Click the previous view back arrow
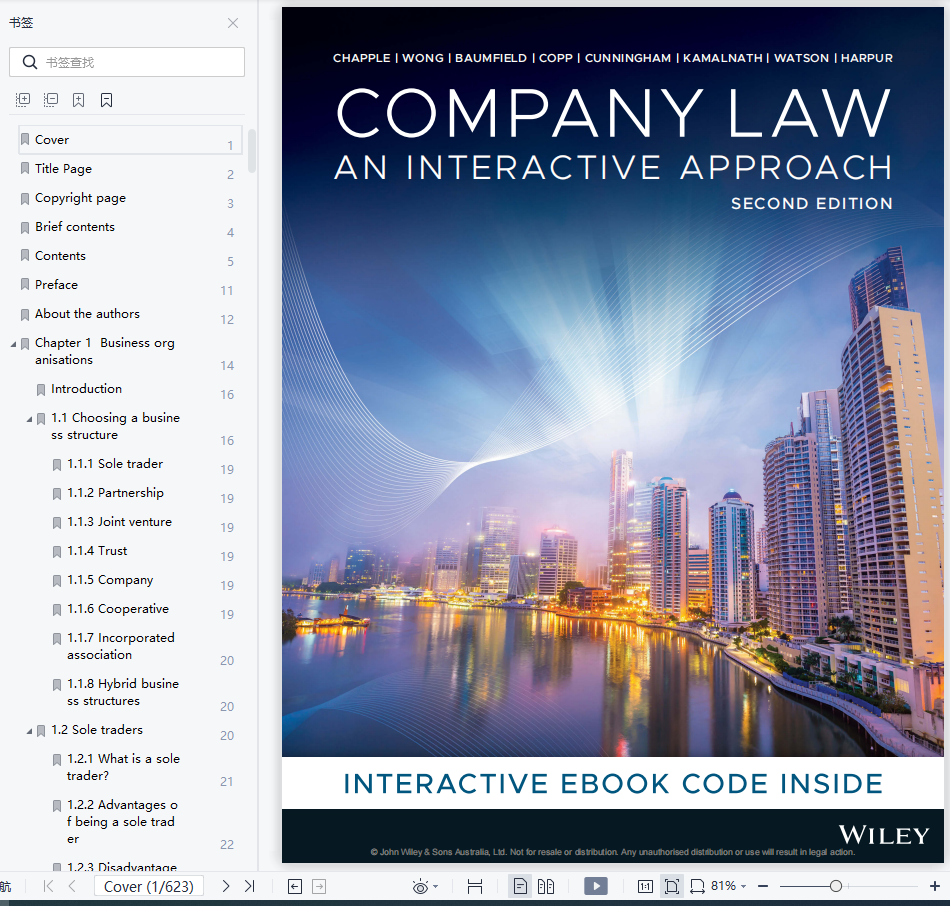 click(x=295, y=887)
